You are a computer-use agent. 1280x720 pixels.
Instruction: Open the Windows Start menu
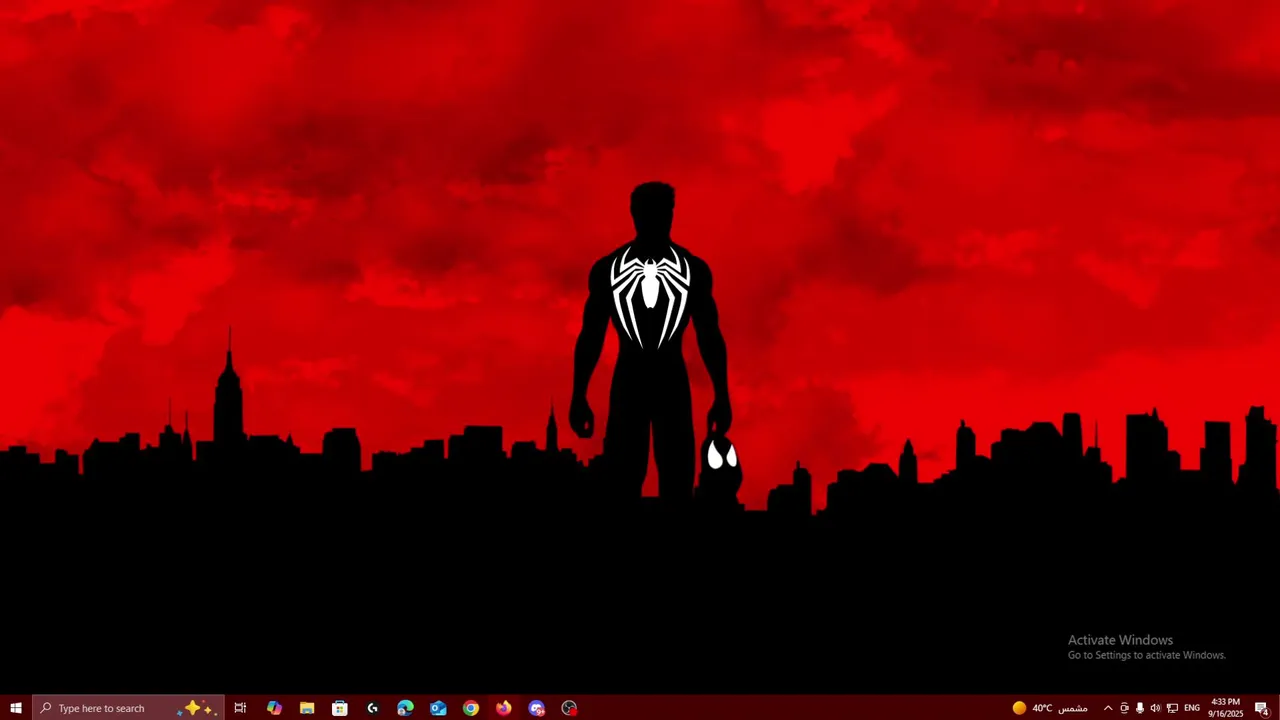[16, 708]
